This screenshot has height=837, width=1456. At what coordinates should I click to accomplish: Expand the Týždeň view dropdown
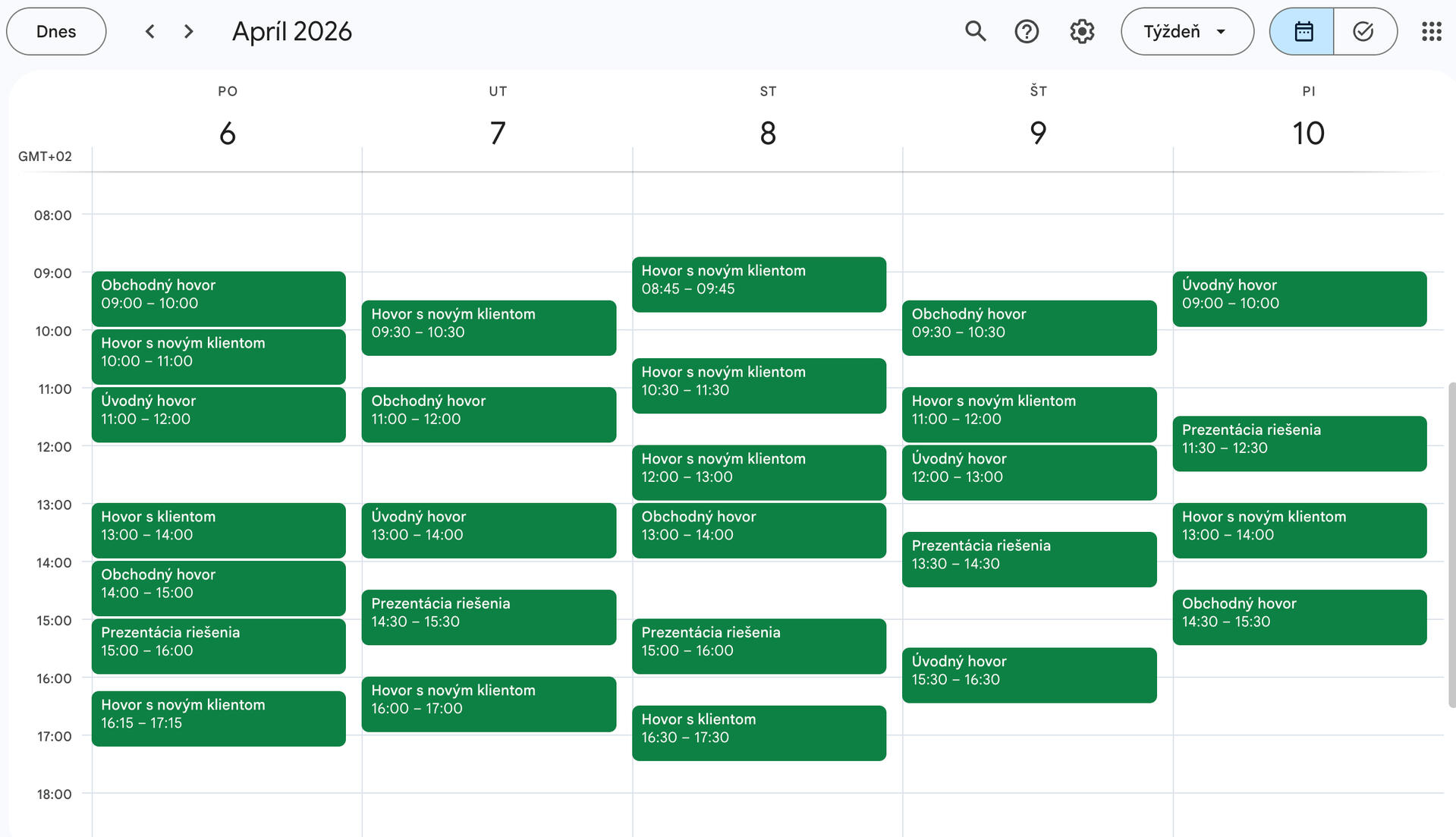[x=1187, y=31]
